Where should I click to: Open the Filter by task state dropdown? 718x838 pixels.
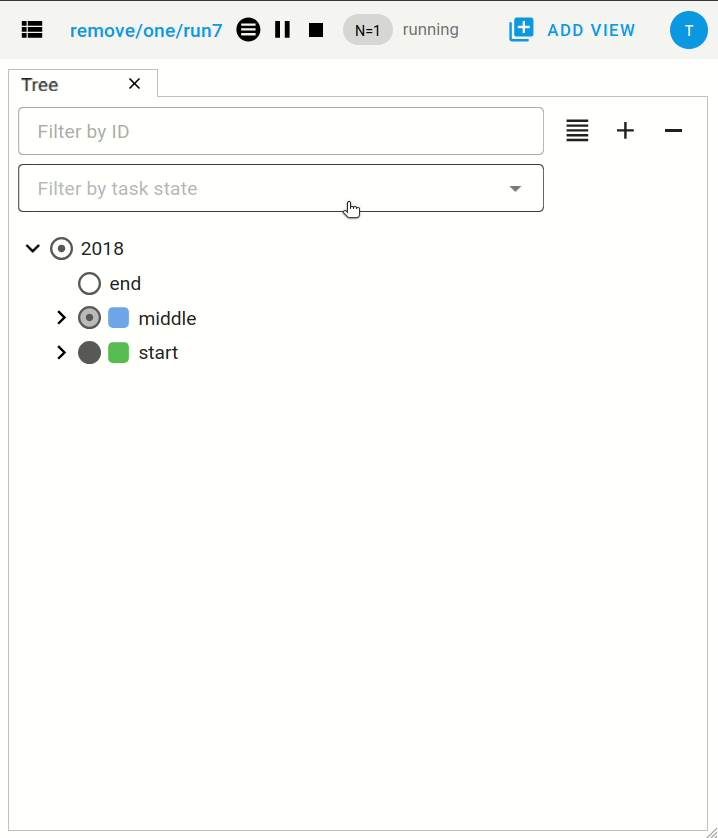(x=281, y=188)
